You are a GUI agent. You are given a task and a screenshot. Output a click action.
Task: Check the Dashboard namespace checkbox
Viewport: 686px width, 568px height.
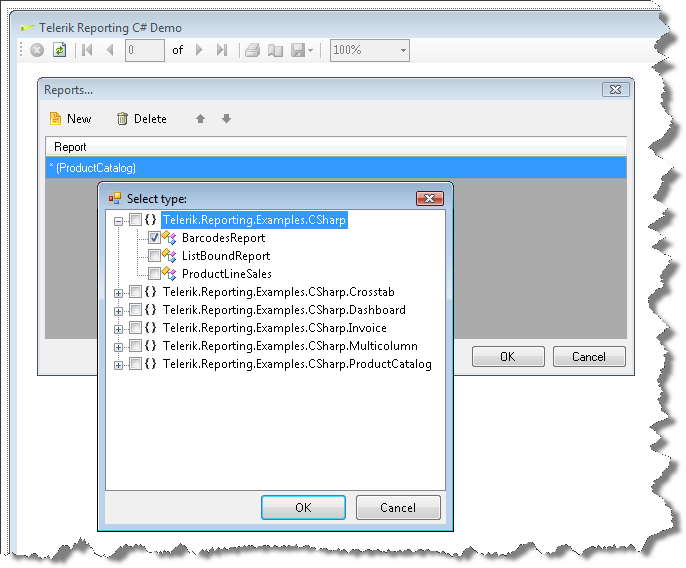[x=136, y=309]
